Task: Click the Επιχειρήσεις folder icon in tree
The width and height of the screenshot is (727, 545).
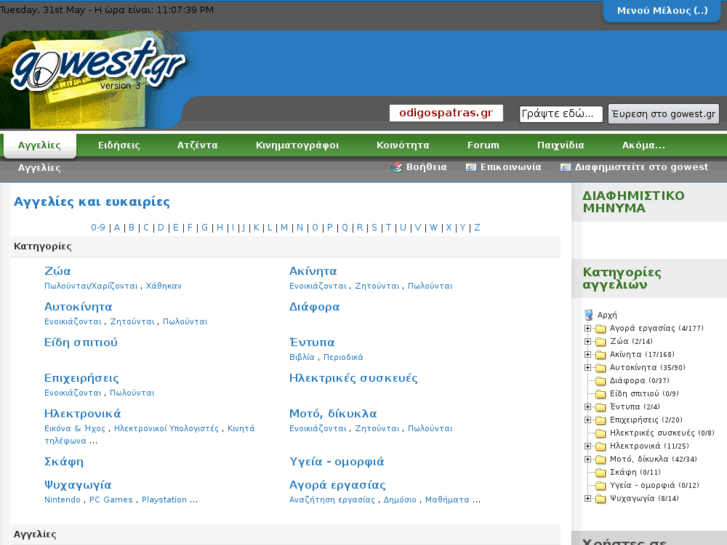Action: (x=600, y=420)
